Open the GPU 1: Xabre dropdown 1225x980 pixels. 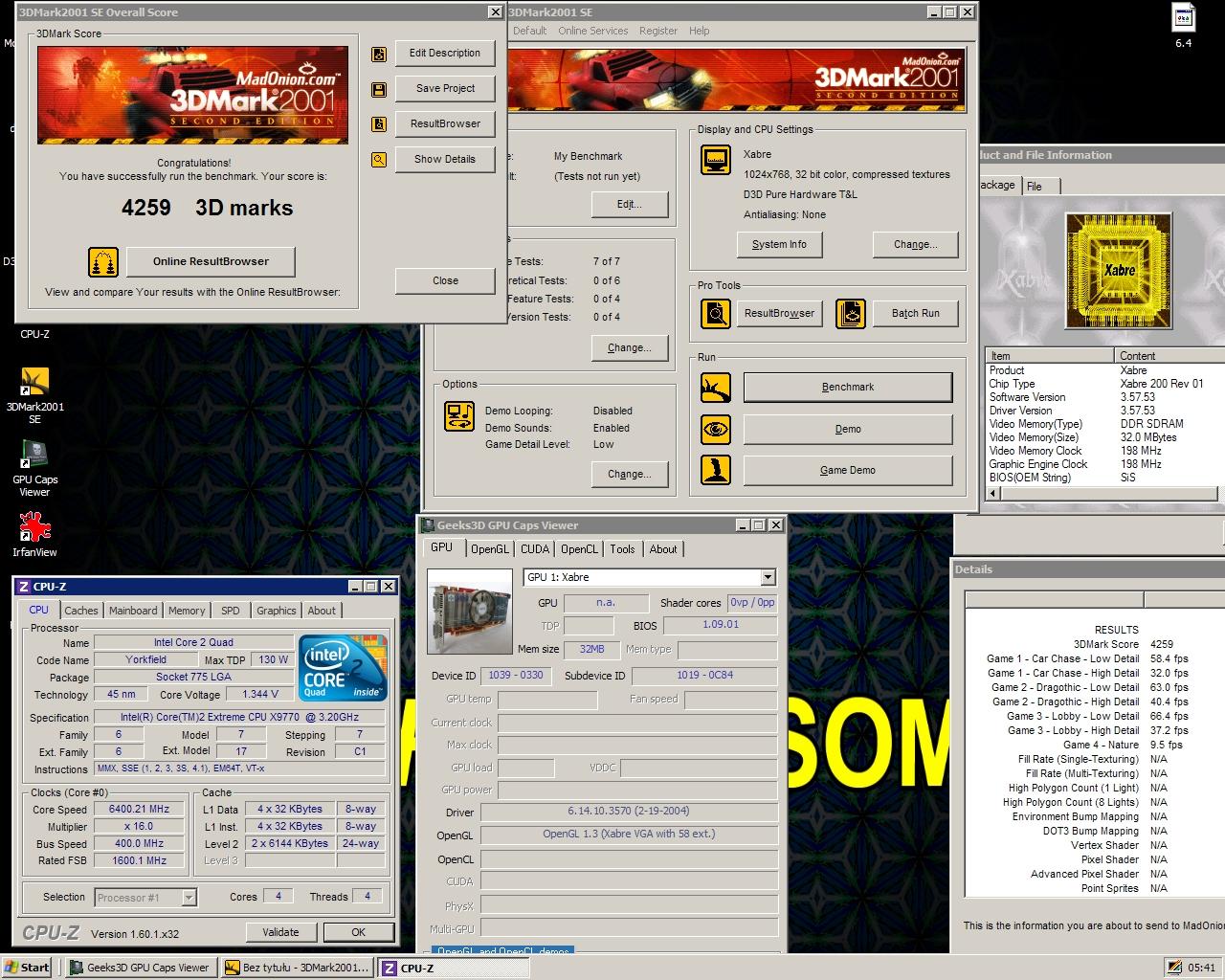[x=768, y=577]
